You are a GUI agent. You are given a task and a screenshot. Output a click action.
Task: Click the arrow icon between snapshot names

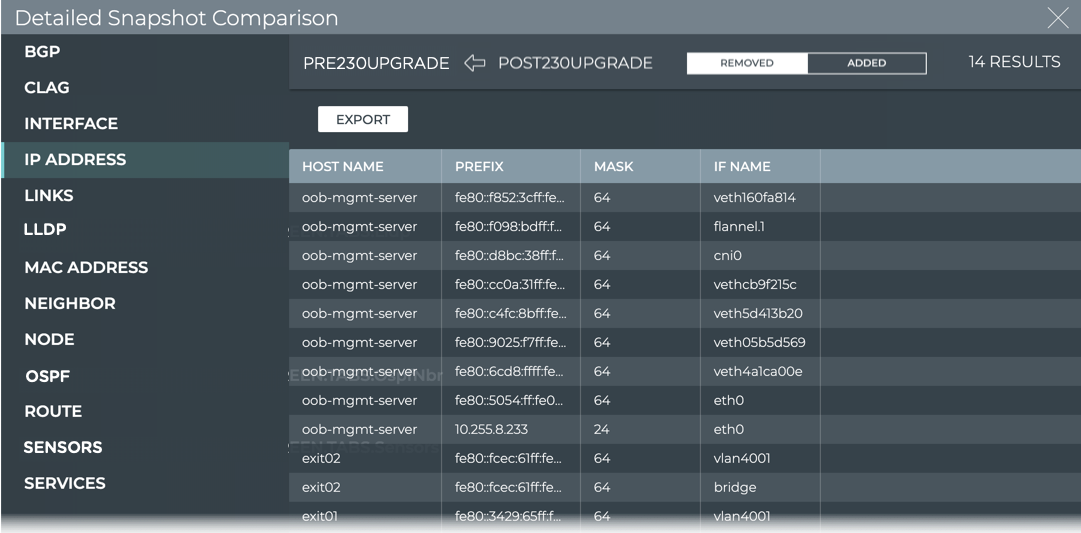(x=474, y=63)
